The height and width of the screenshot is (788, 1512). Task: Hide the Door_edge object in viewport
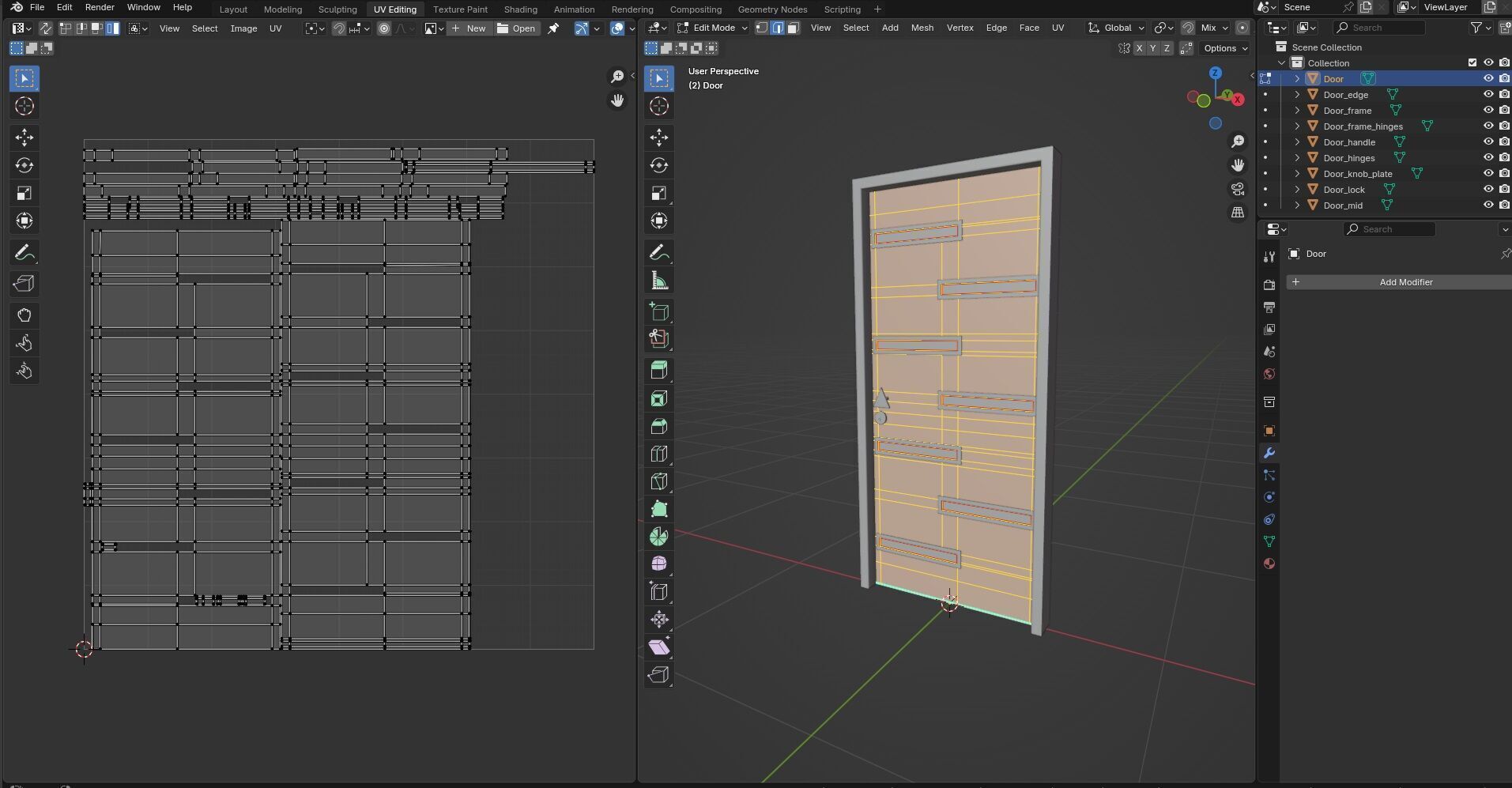click(x=1488, y=94)
